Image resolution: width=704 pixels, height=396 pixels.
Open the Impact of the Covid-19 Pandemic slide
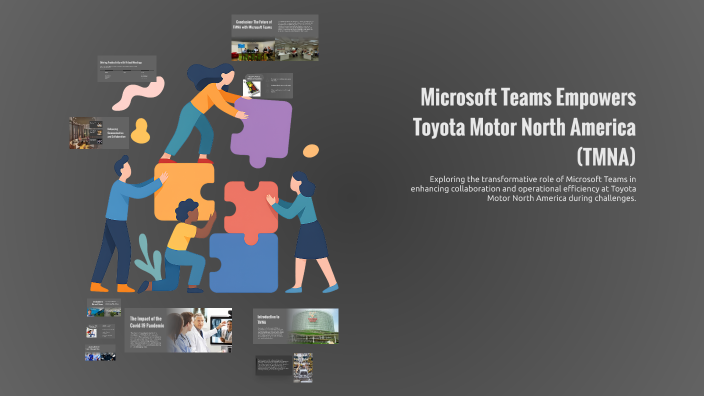(x=178, y=330)
